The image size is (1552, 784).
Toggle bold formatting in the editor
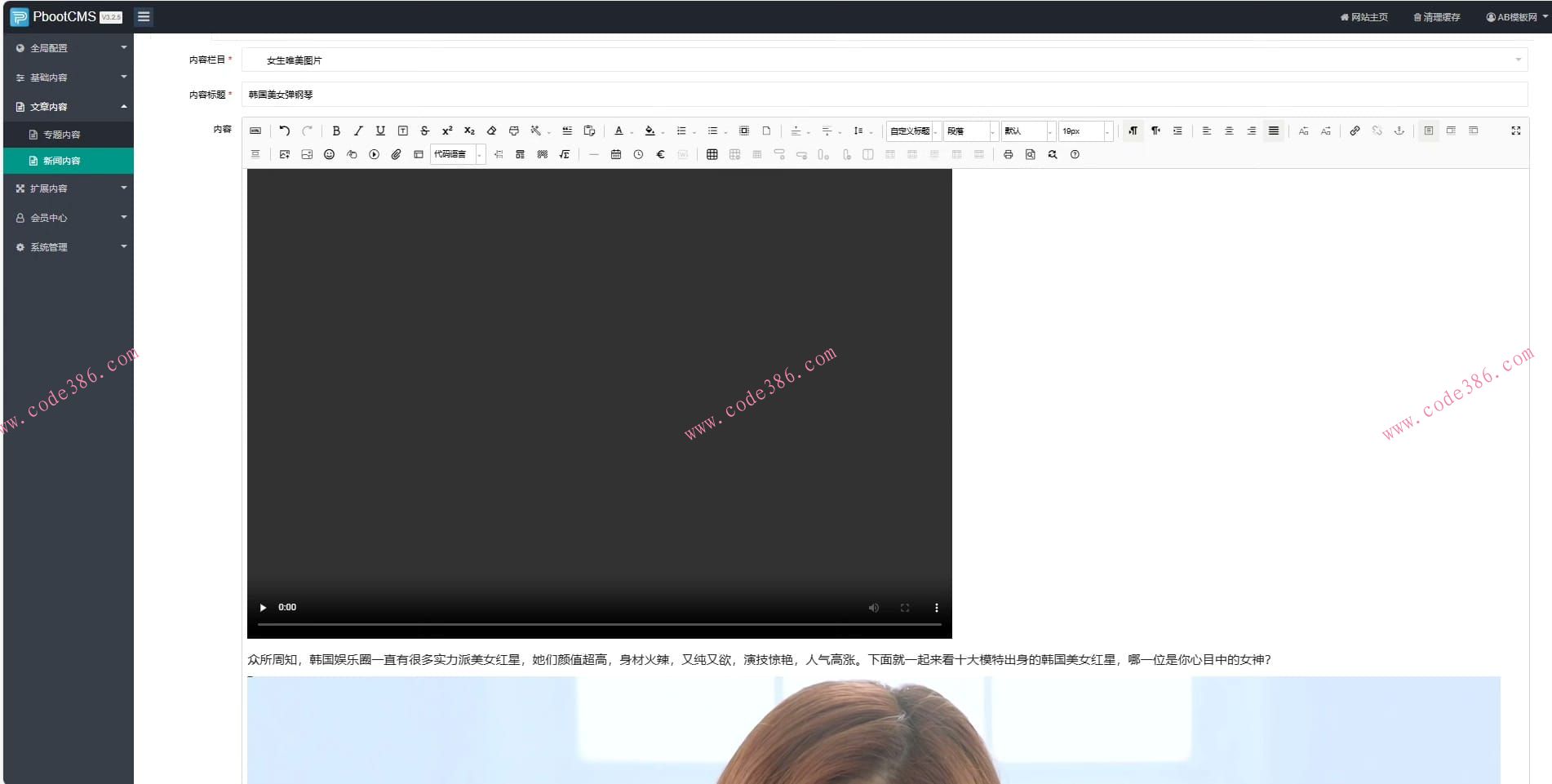[x=336, y=131]
